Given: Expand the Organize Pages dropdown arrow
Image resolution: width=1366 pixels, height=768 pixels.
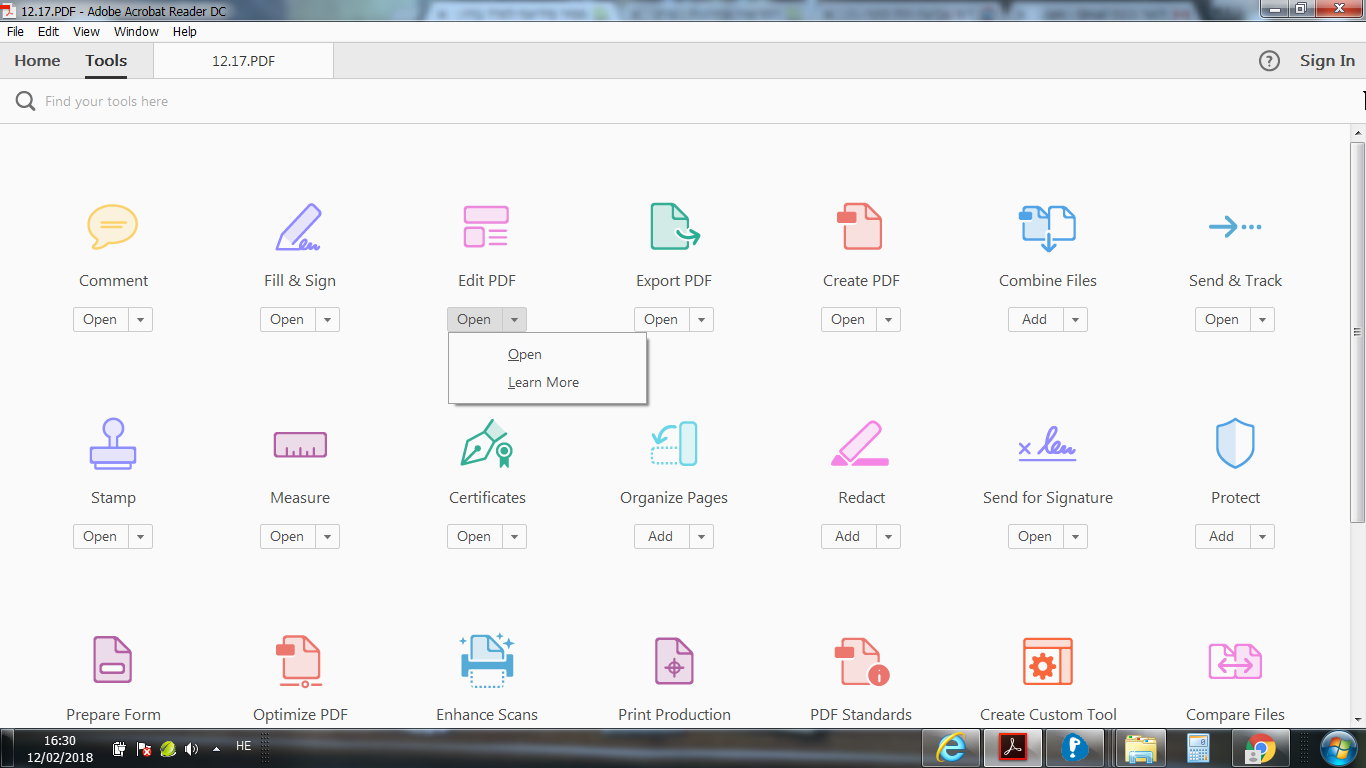Looking at the screenshot, I should 701,537.
